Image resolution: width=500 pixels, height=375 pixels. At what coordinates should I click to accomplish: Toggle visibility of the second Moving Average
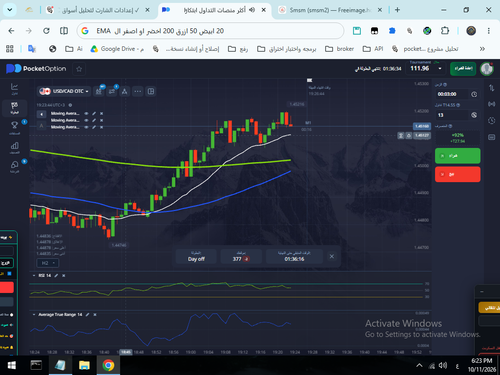[86, 120]
